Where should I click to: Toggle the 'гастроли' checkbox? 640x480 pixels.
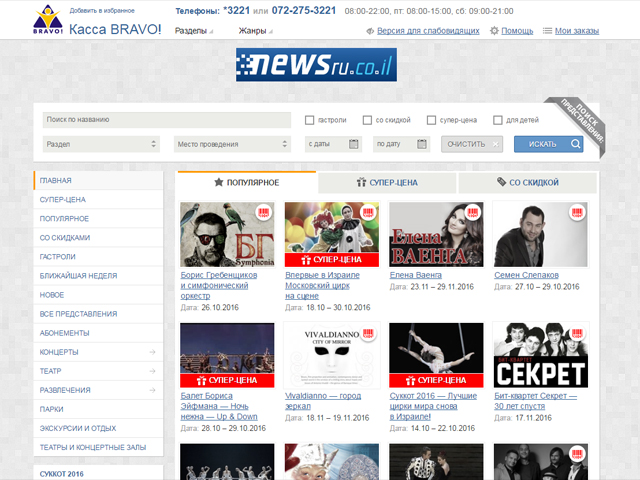[x=309, y=120]
